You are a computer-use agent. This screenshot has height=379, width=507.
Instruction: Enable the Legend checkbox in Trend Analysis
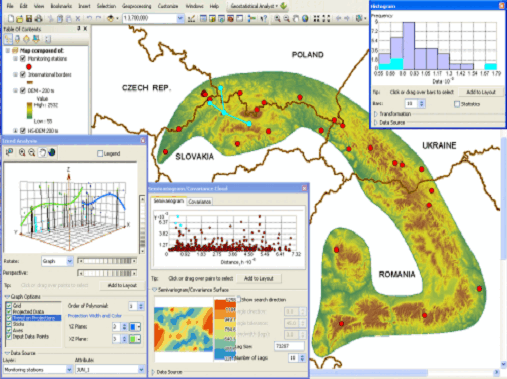coord(100,154)
